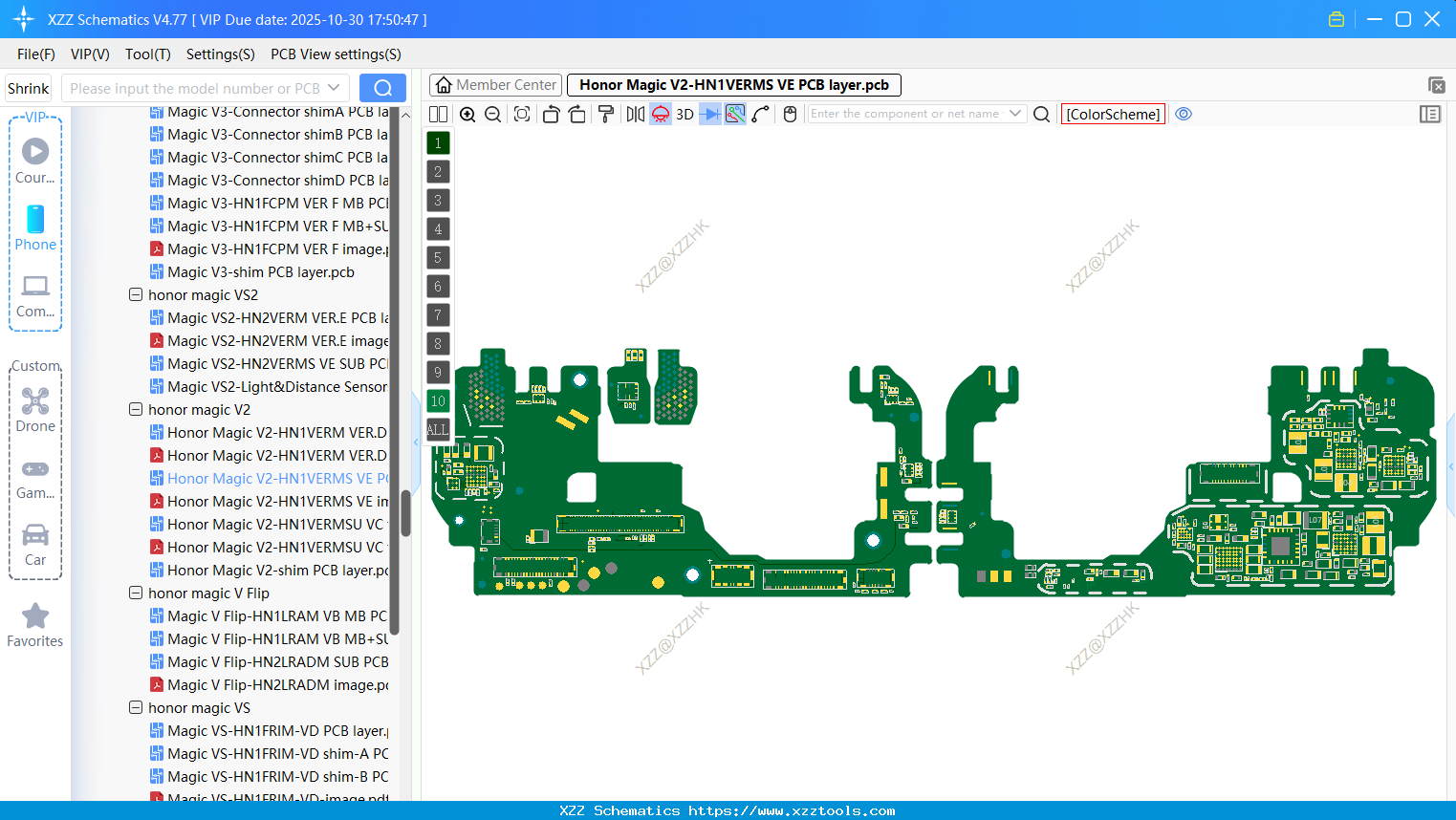Viewport: 1456px width, 820px height.
Task: Open Magic VS2-Light&Distance Sensor file
Action: point(269,386)
